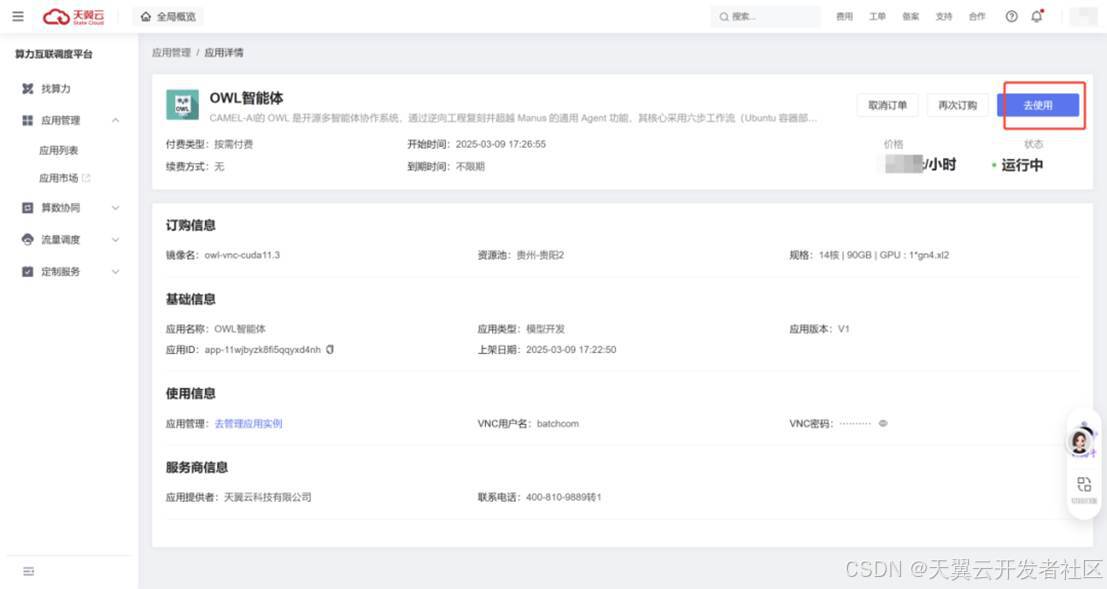The image size is (1107, 589).
Task: Open the virtual assistant avatar widget
Action: 1080,441
